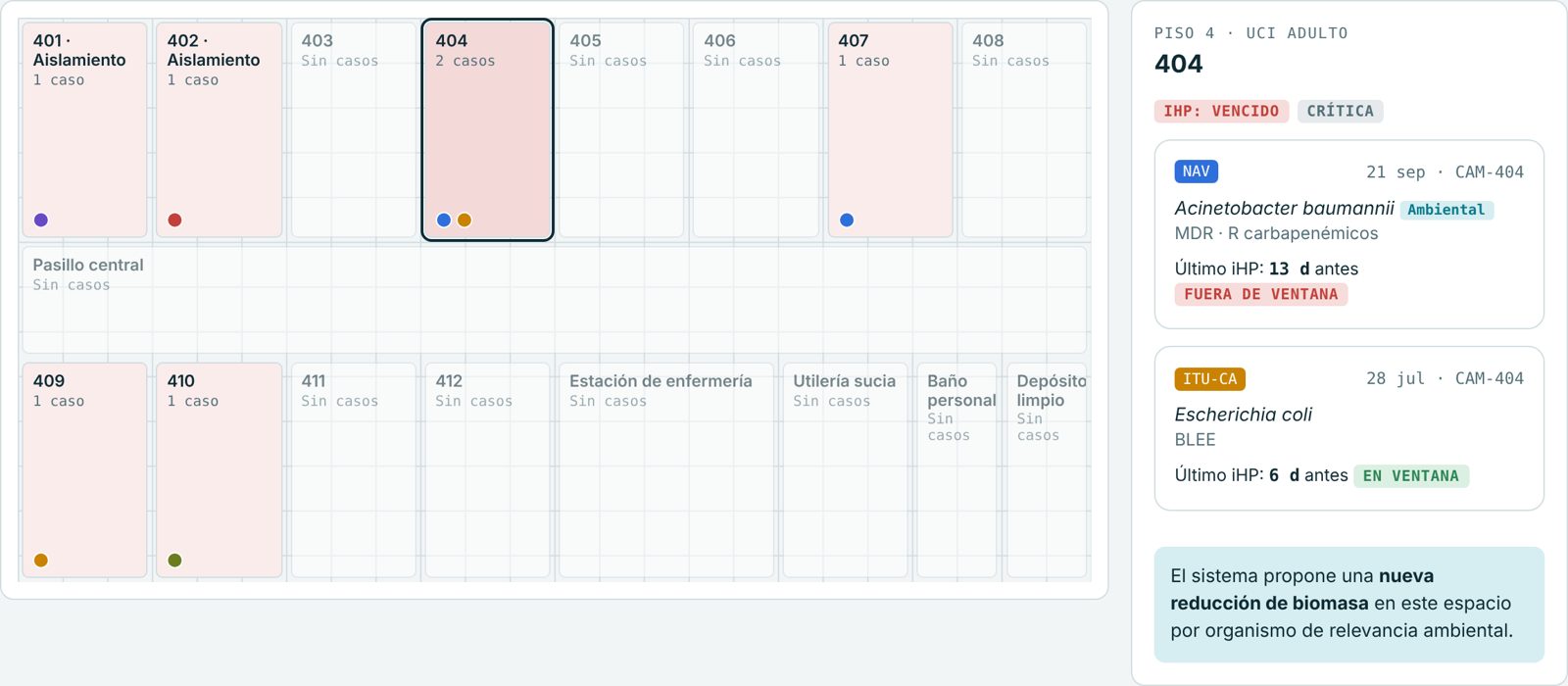
Task: Click the NAV badge on Acinetobacter card
Action: (x=1196, y=171)
